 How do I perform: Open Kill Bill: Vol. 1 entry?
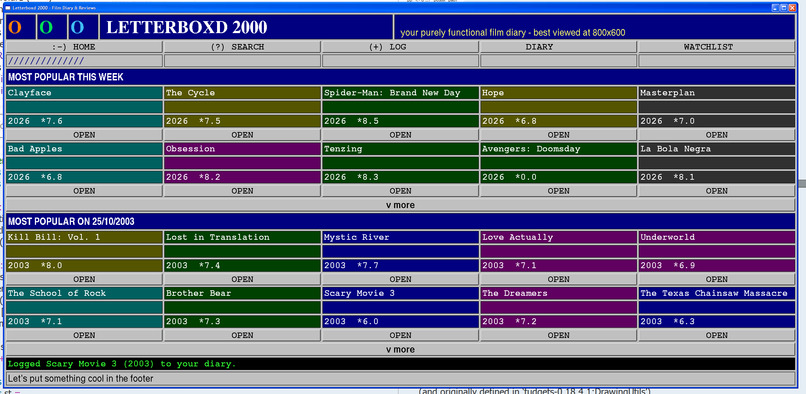pyautogui.click(x=84, y=279)
